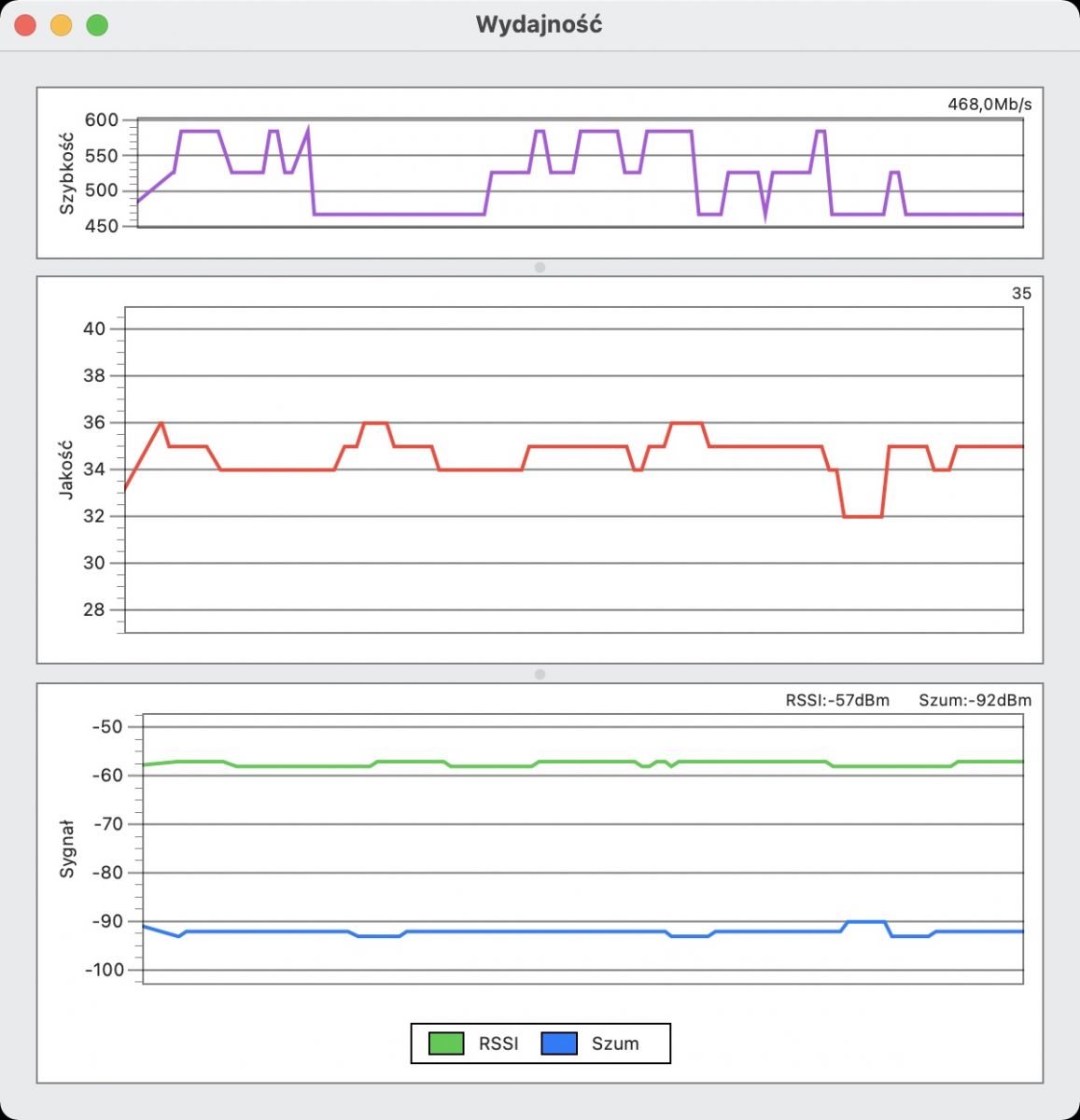This screenshot has height=1120, width=1080.
Task: Click the quality value 35 readout
Action: 1022,293
